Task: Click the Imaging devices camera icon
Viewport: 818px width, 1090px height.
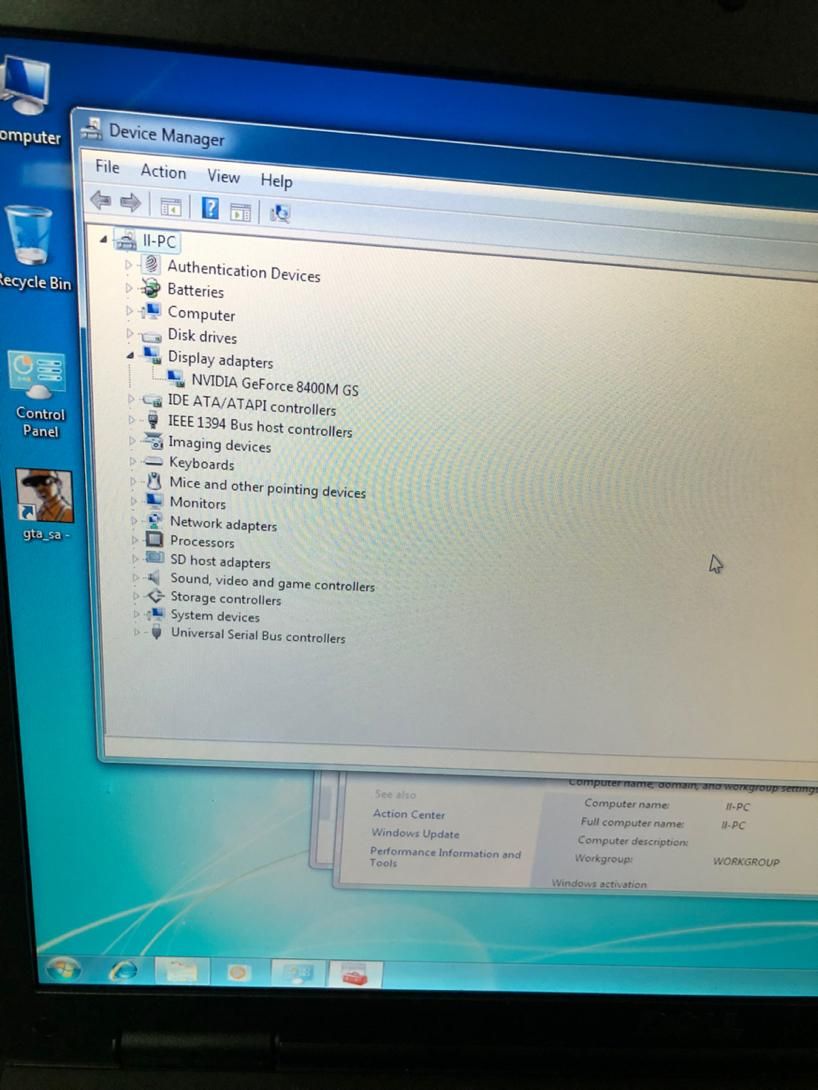Action: pos(153,440)
